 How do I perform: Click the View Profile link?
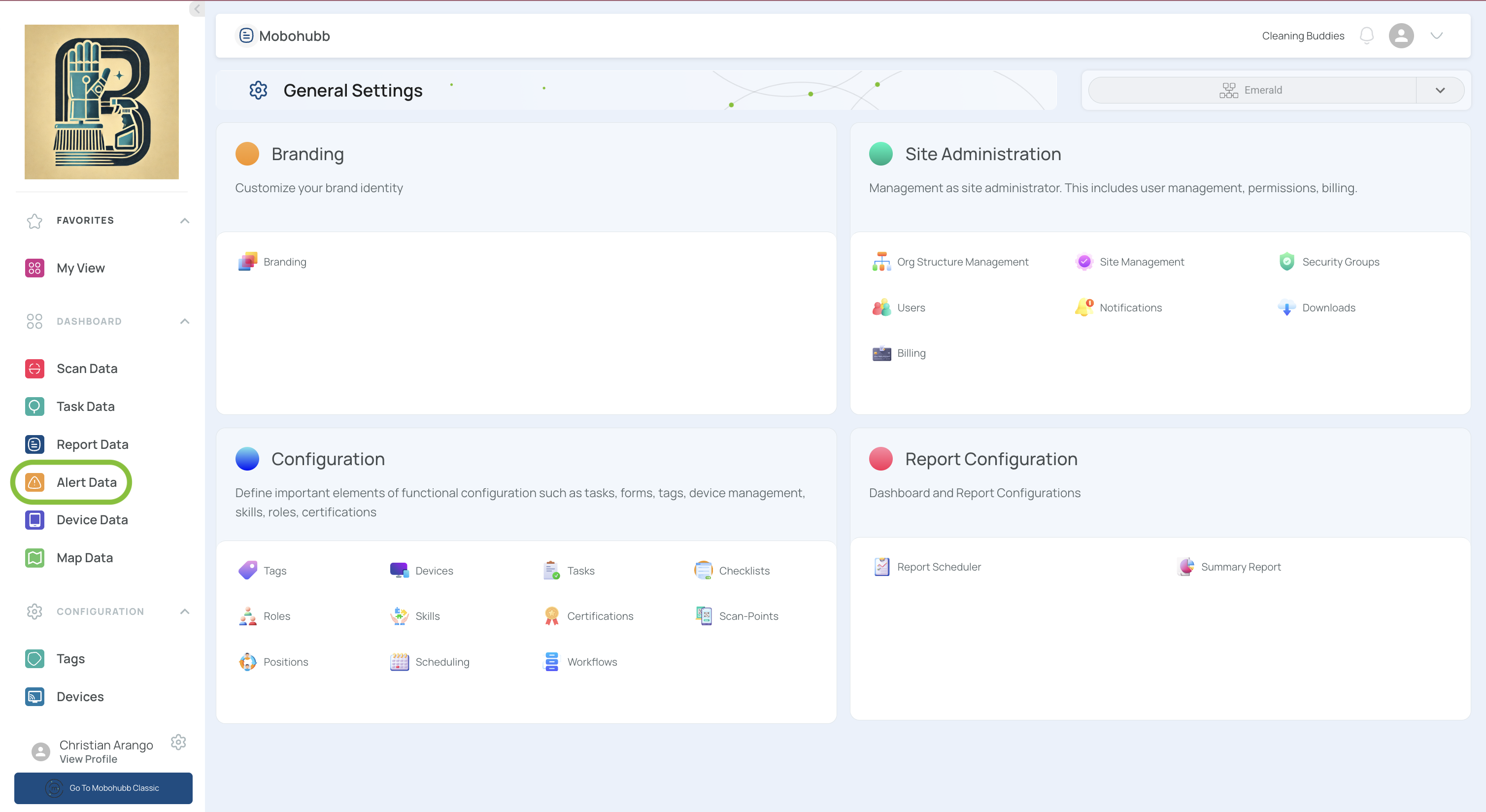[88, 759]
